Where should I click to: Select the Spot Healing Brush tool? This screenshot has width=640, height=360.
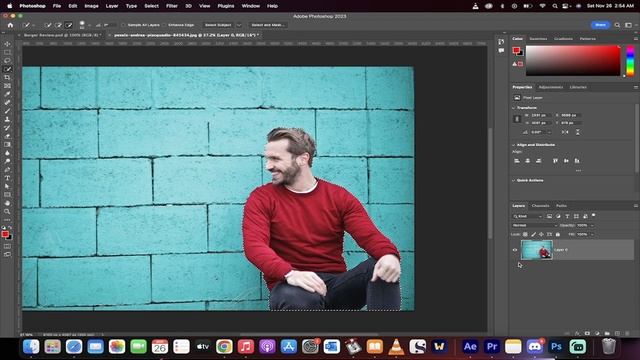coord(7,102)
